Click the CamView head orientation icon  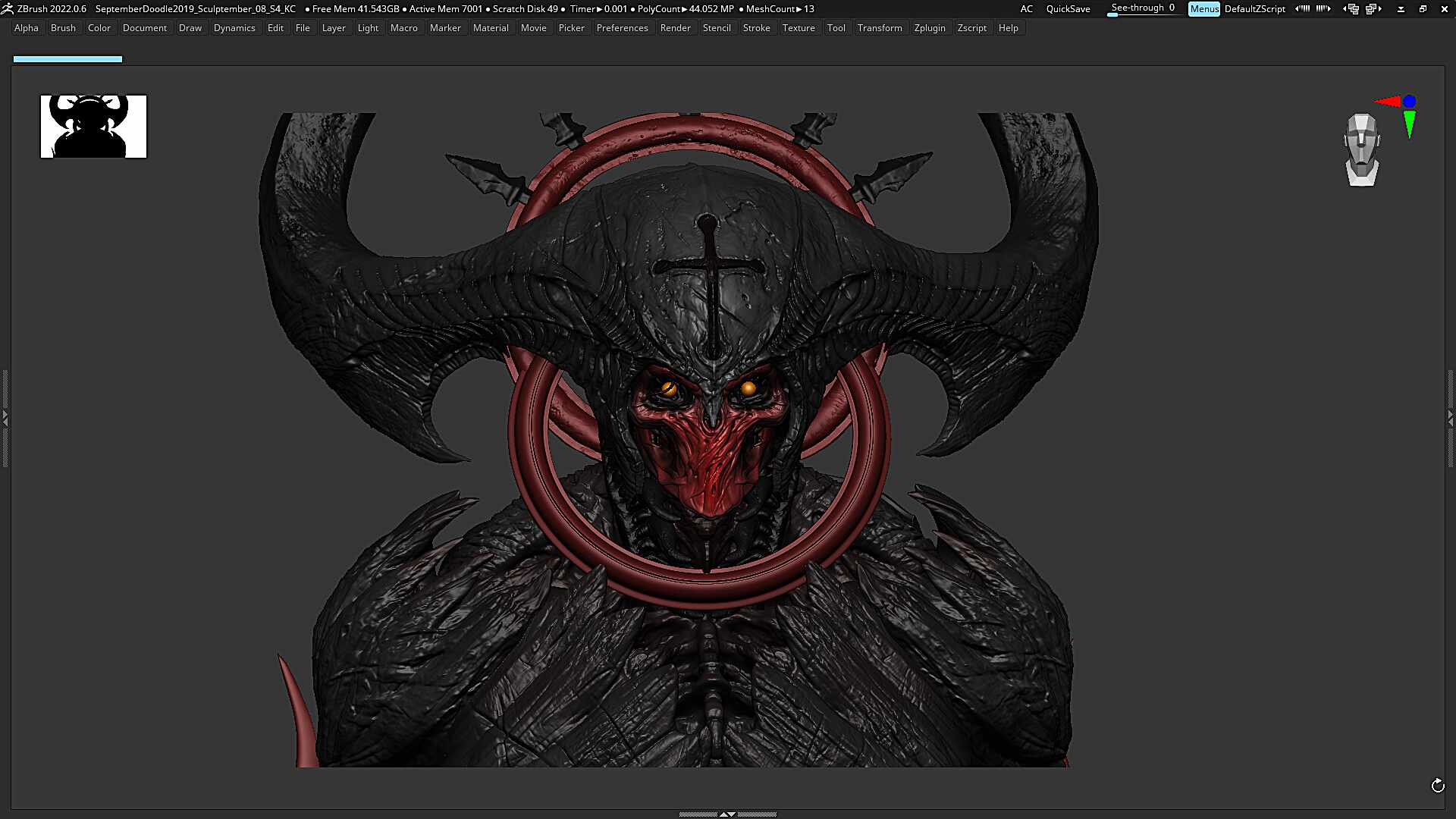tap(1362, 149)
